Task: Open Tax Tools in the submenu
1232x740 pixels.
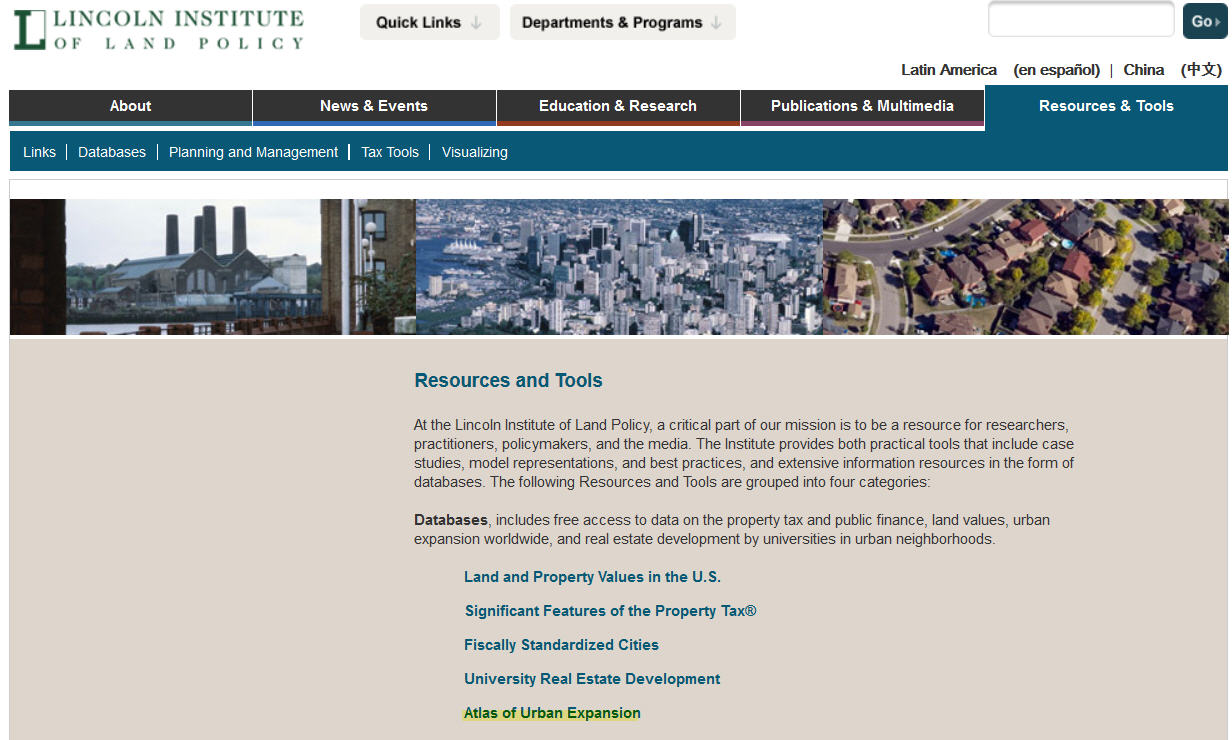Action: pos(390,152)
